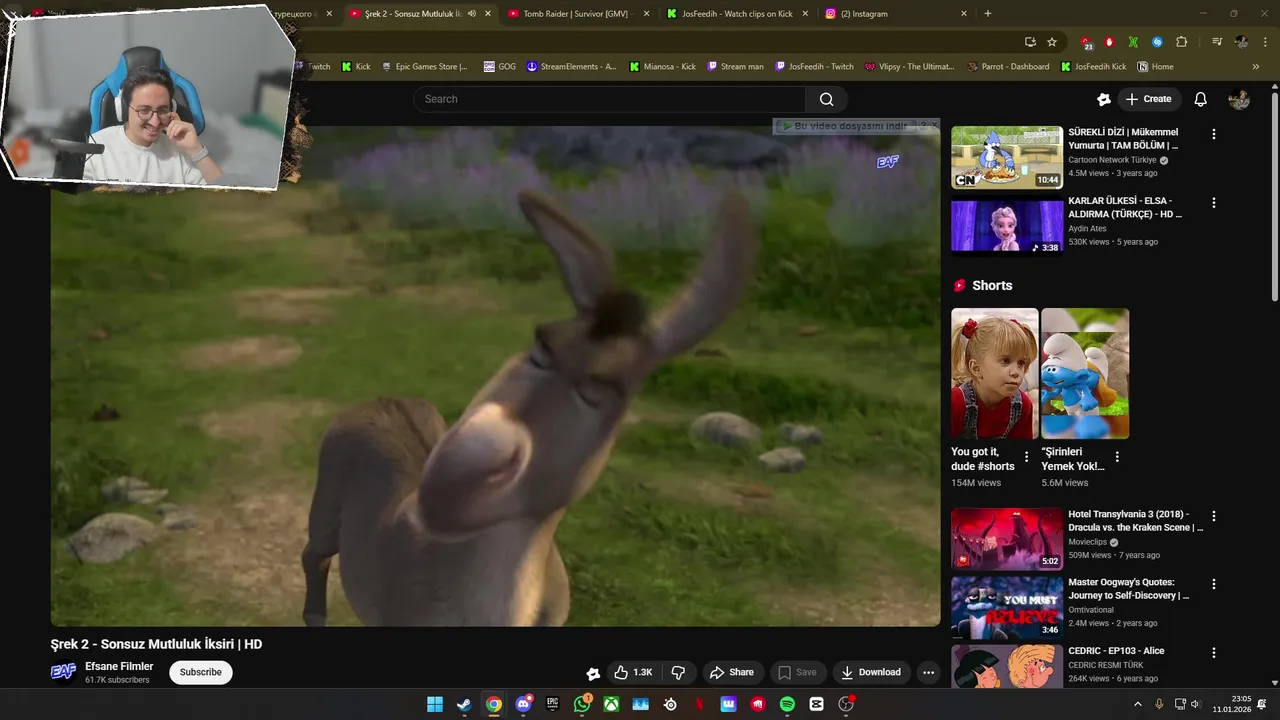Click the Save button

[797, 672]
